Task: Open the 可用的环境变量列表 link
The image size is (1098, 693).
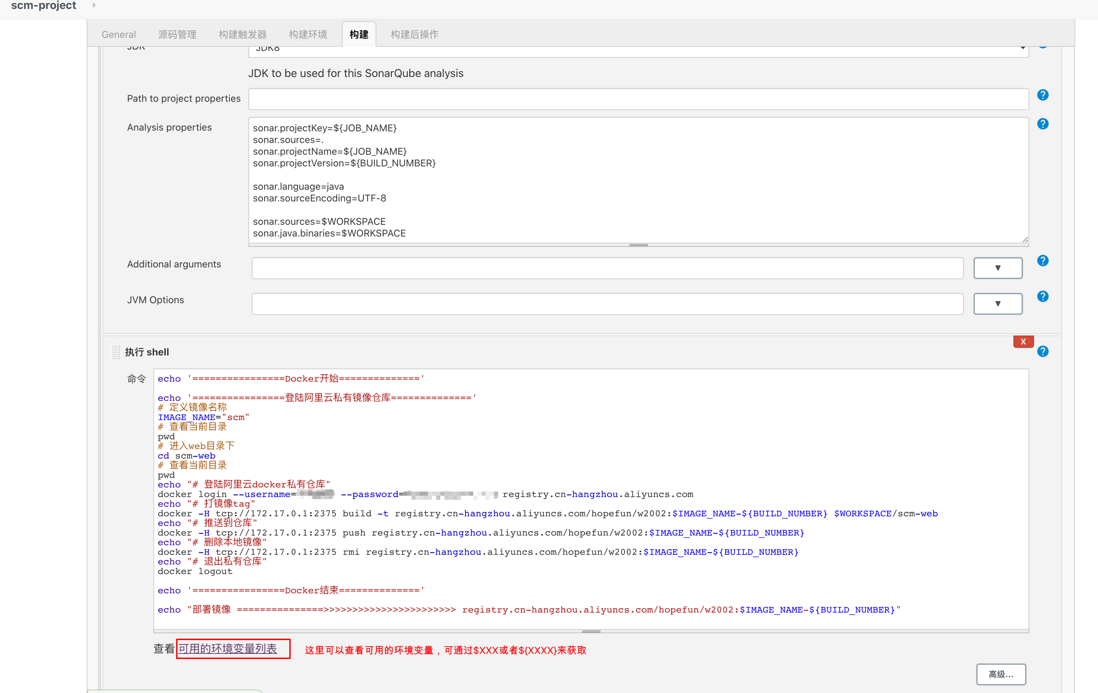Action: [228, 649]
